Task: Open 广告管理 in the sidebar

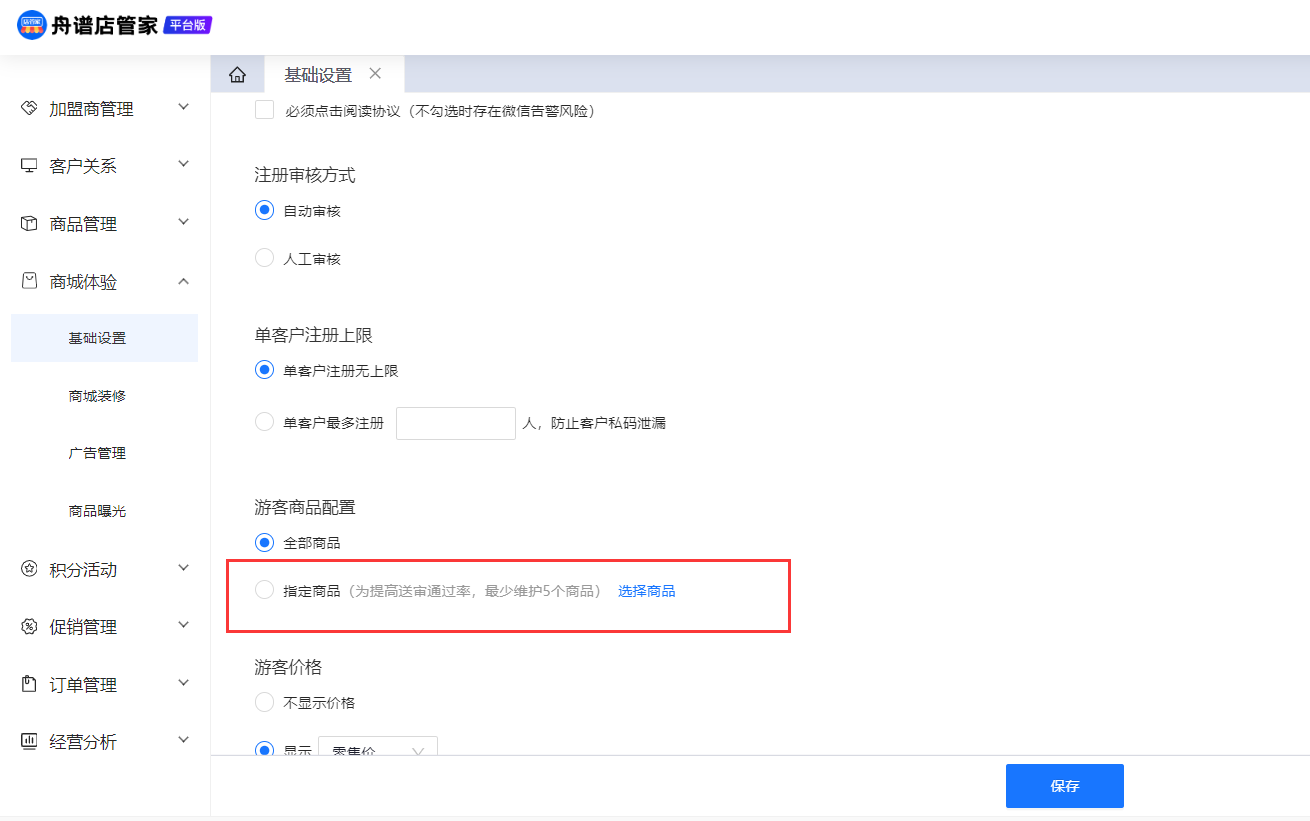Action: pos(97,453)
